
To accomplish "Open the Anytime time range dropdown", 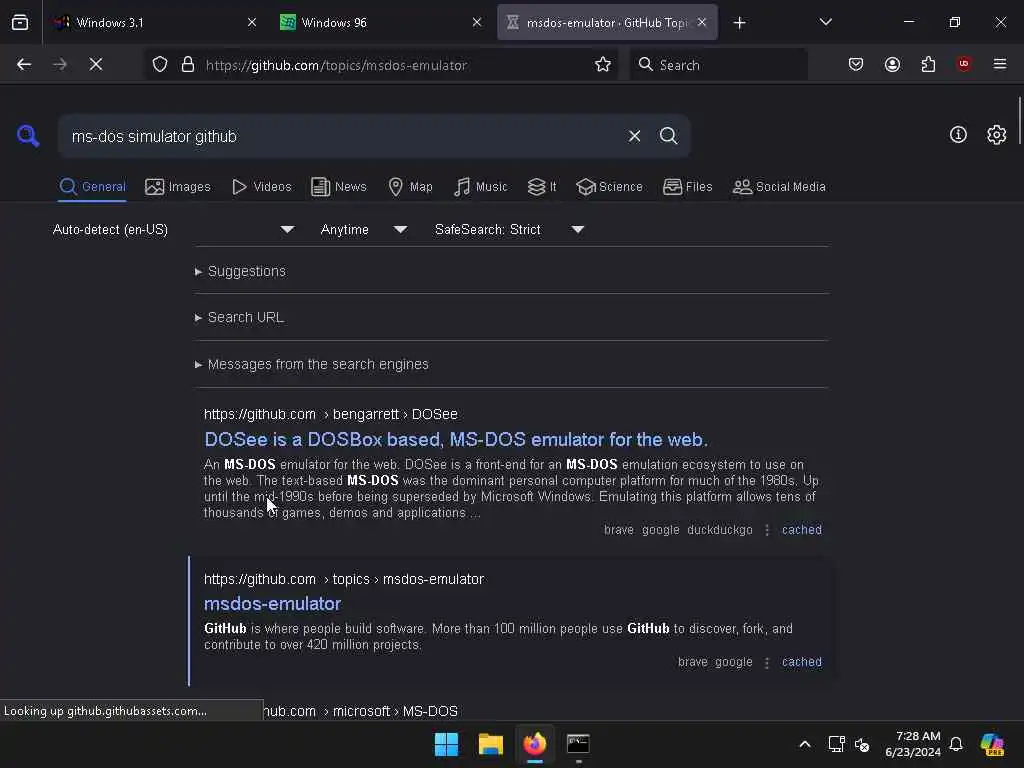I will coord(364,230).
